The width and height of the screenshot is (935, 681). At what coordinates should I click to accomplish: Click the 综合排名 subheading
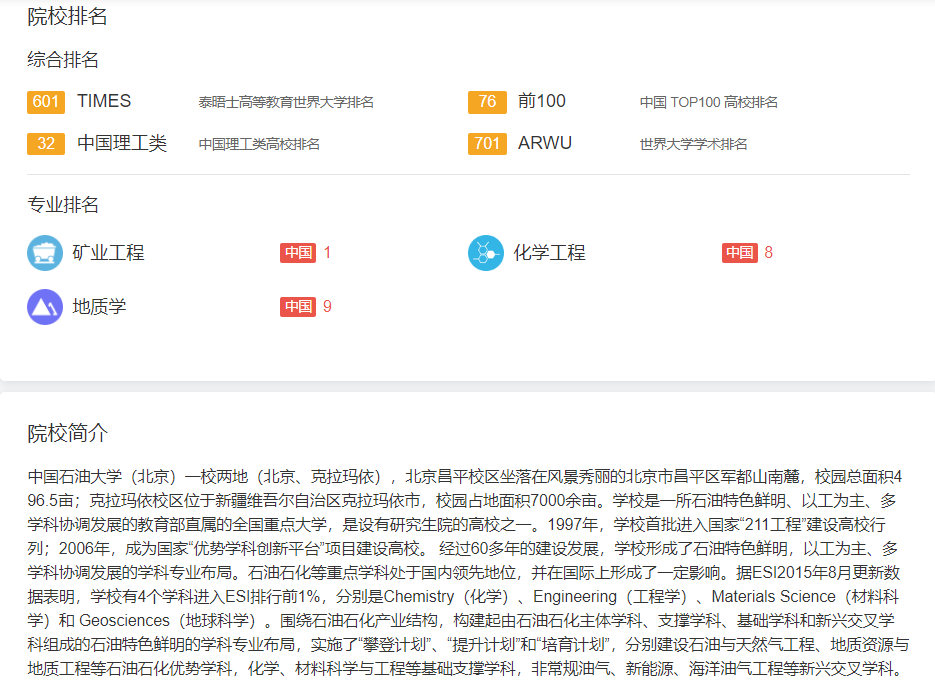point(63,60)
